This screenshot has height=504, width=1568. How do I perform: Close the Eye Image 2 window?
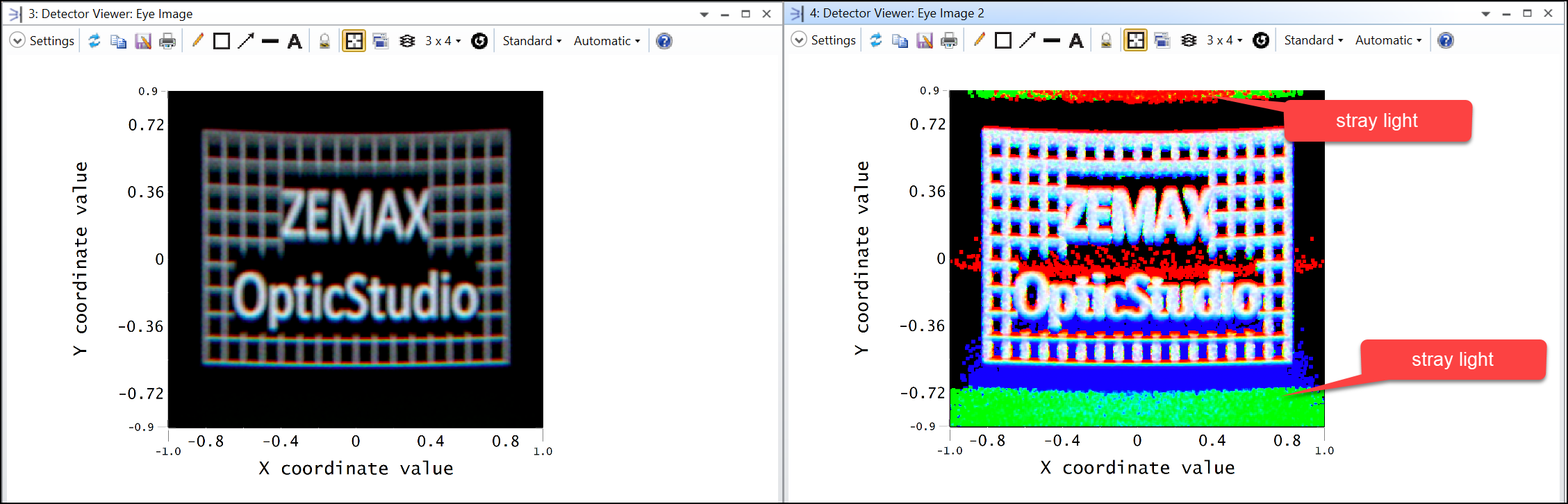click(x=1549, y=13)
